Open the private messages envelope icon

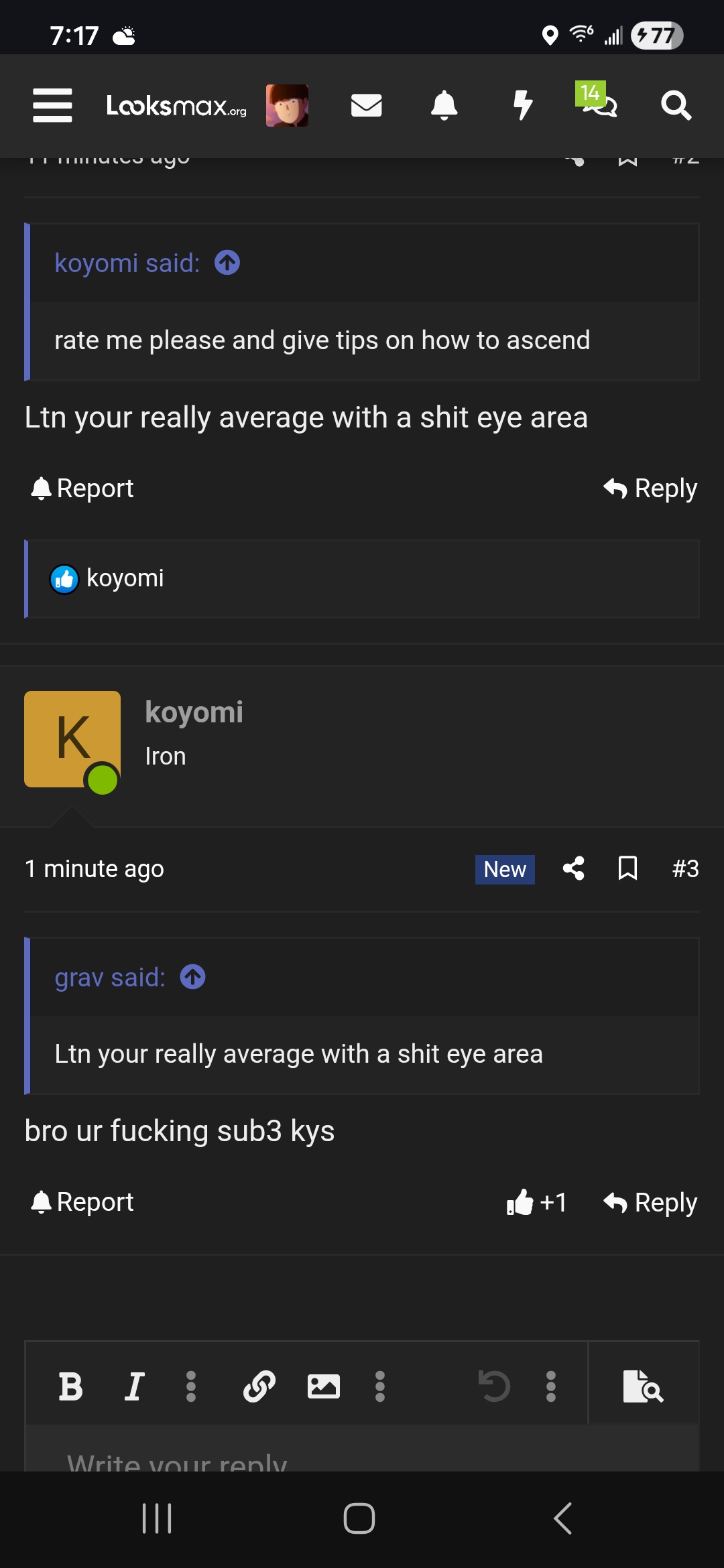[x=366, y=105]
